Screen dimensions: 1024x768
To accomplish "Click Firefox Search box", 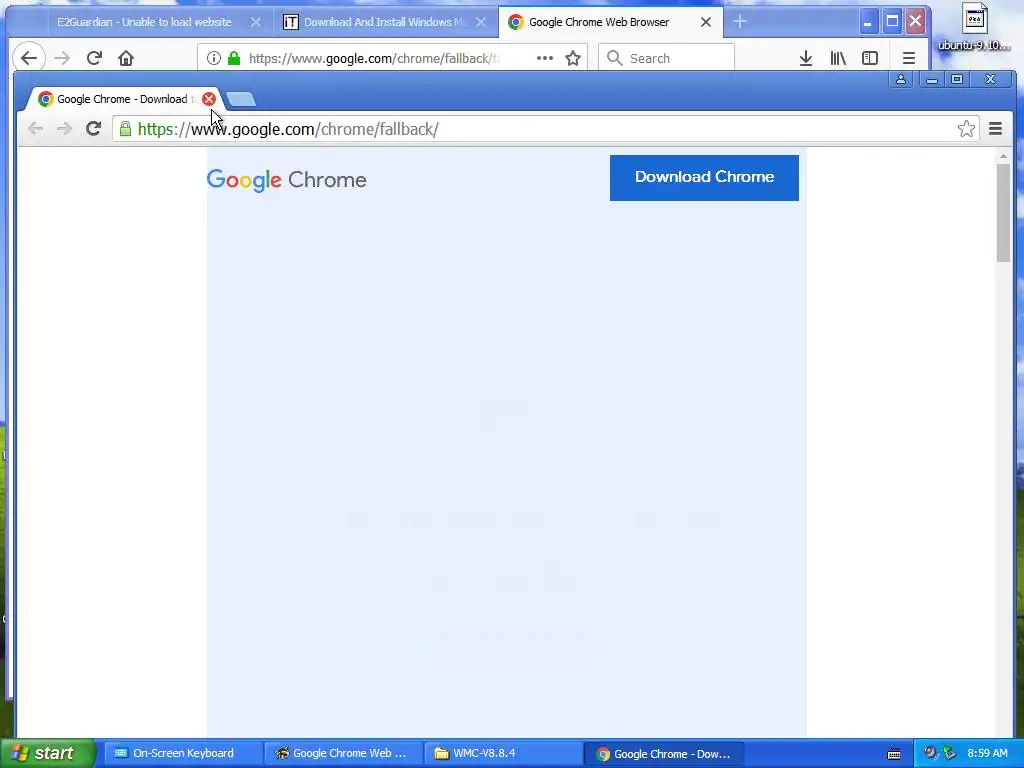I will (x=666, y=58).
